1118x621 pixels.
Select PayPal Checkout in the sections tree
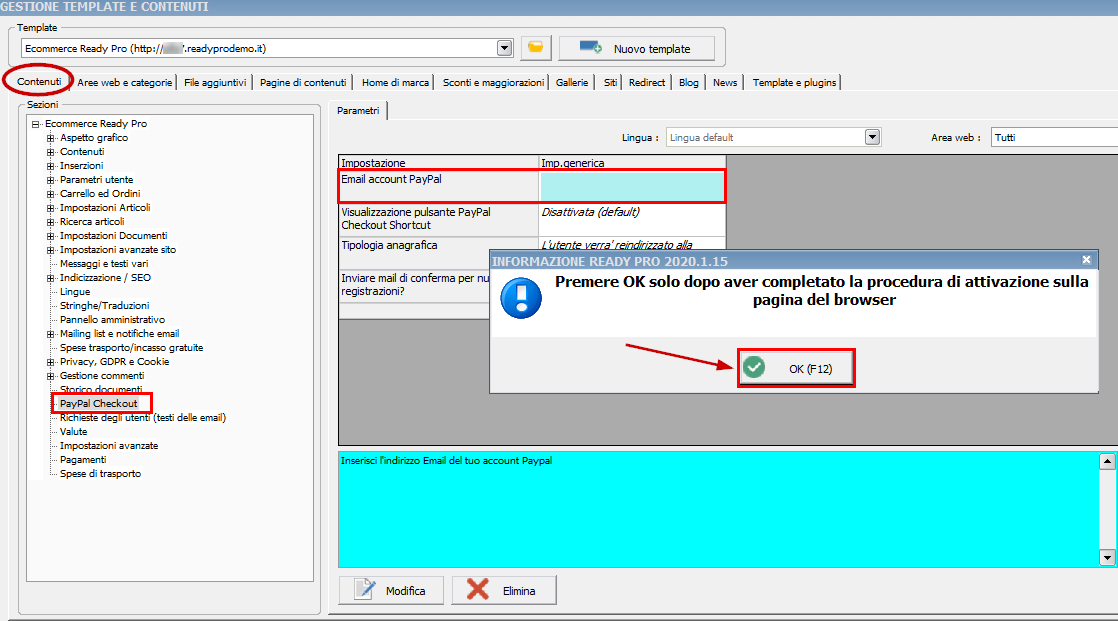pyautogui.click(x=99, y=403)
